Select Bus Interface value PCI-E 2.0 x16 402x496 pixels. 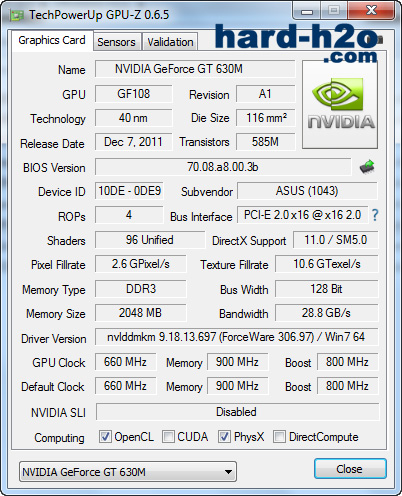[x=303, y=215]
